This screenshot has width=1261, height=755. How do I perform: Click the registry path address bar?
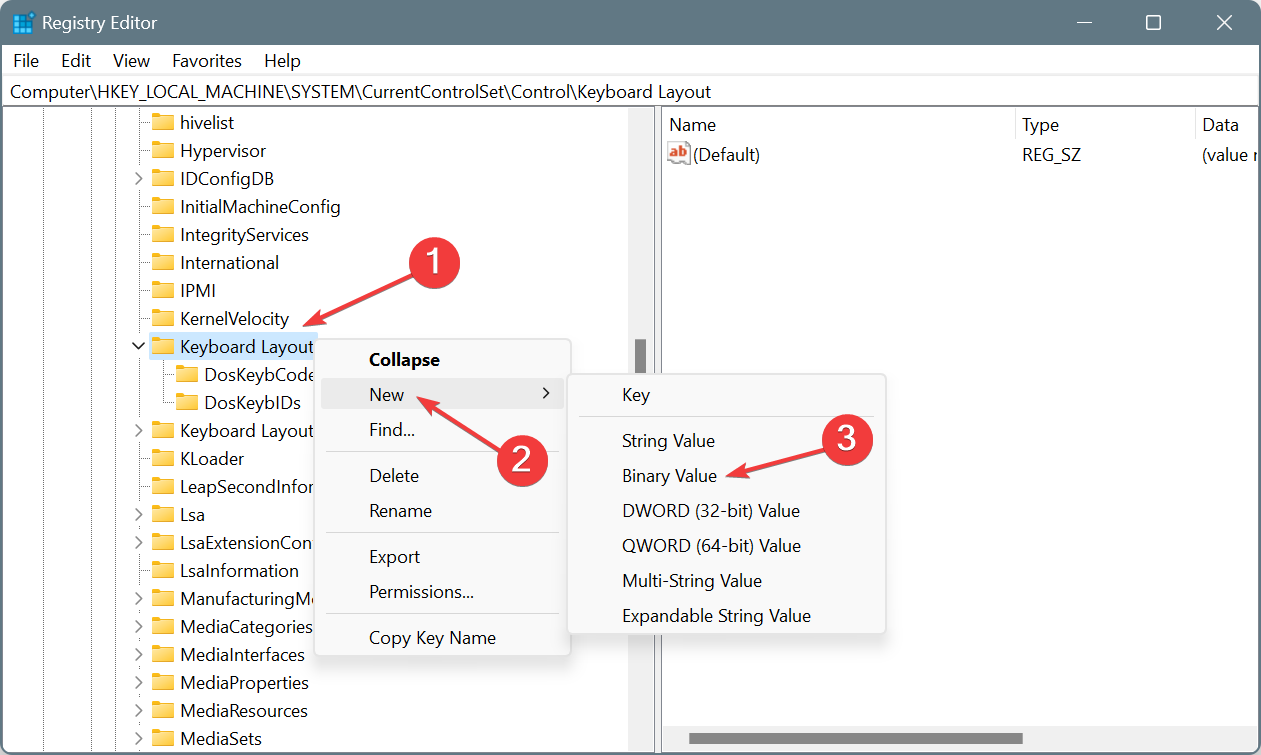[630, 92]
